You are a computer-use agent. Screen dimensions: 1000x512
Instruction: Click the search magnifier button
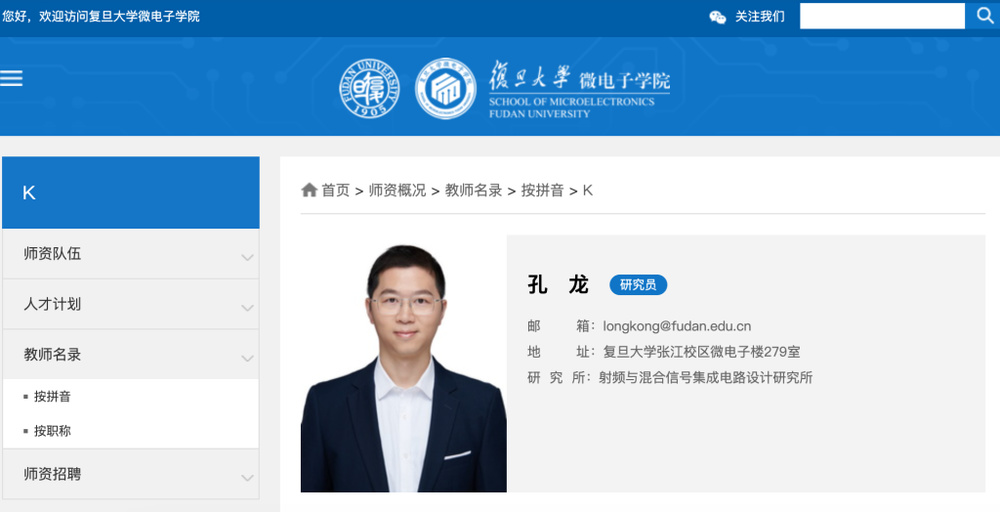point(983,15)
